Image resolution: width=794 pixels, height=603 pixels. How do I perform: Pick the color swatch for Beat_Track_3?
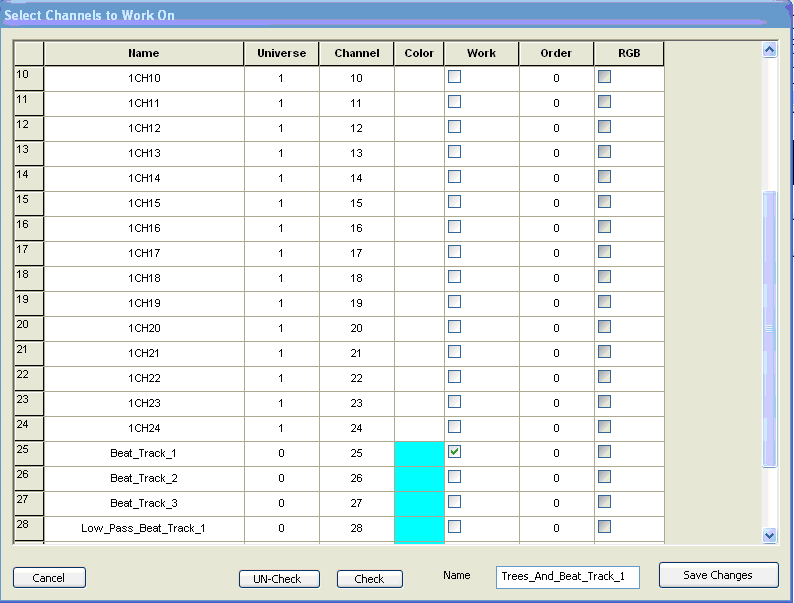pos(419,503)
